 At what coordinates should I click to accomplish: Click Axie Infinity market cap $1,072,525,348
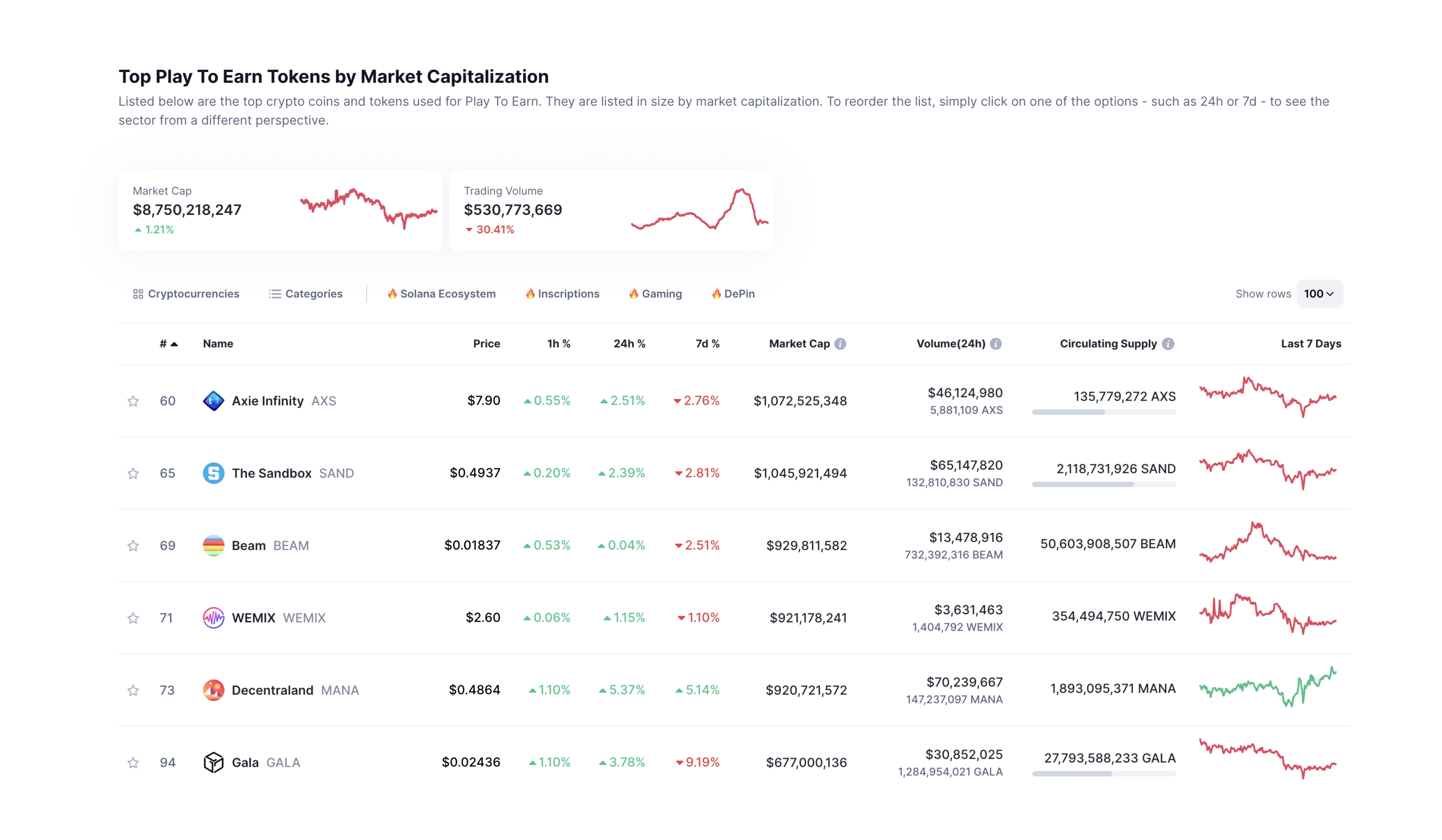[x=800, y=401]
